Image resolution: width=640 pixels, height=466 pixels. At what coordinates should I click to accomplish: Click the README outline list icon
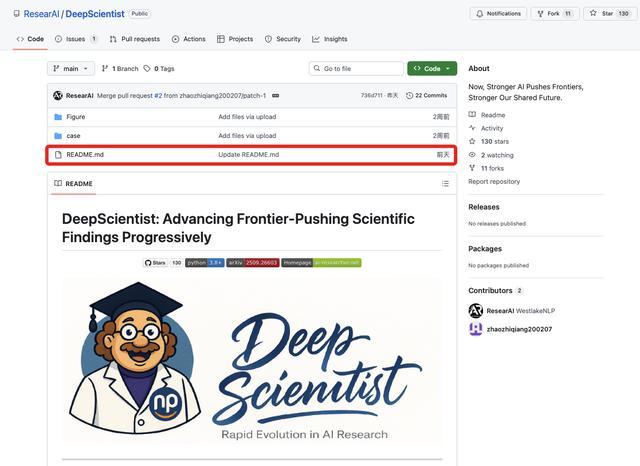coord(445,184)
